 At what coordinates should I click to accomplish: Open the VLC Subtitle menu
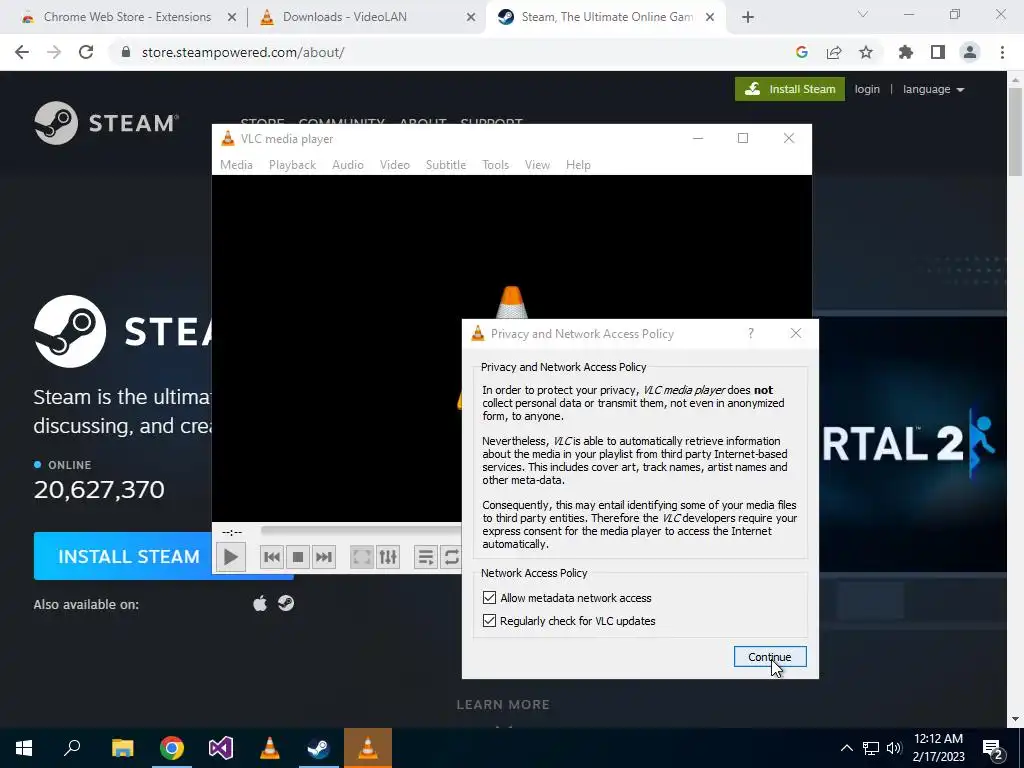[446, 165]
